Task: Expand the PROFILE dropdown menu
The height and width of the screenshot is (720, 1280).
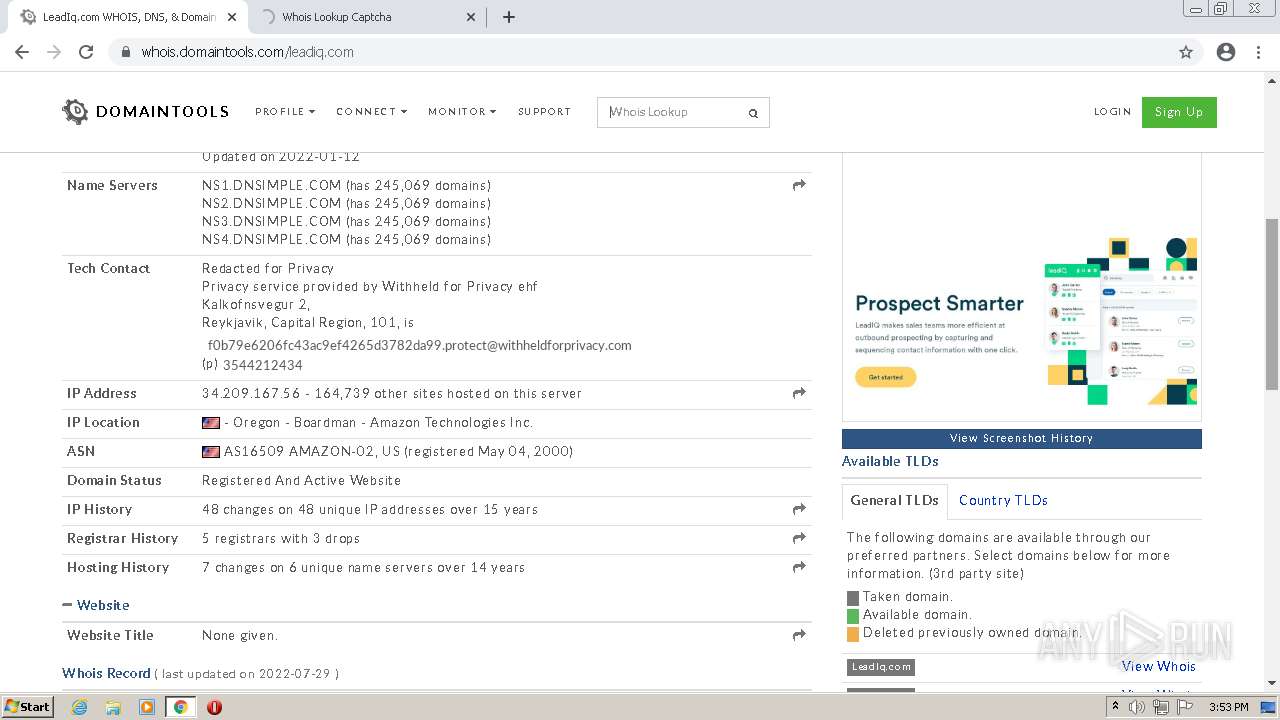Action: pyautogui.click(x=285, y=112)
